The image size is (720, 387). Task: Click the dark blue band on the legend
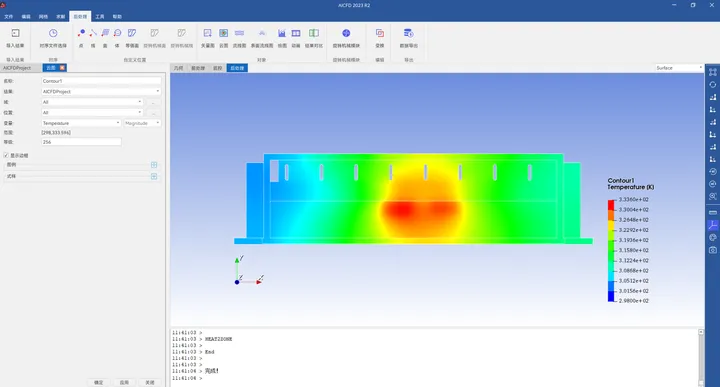pyautogui.click(x=611, y=297)
